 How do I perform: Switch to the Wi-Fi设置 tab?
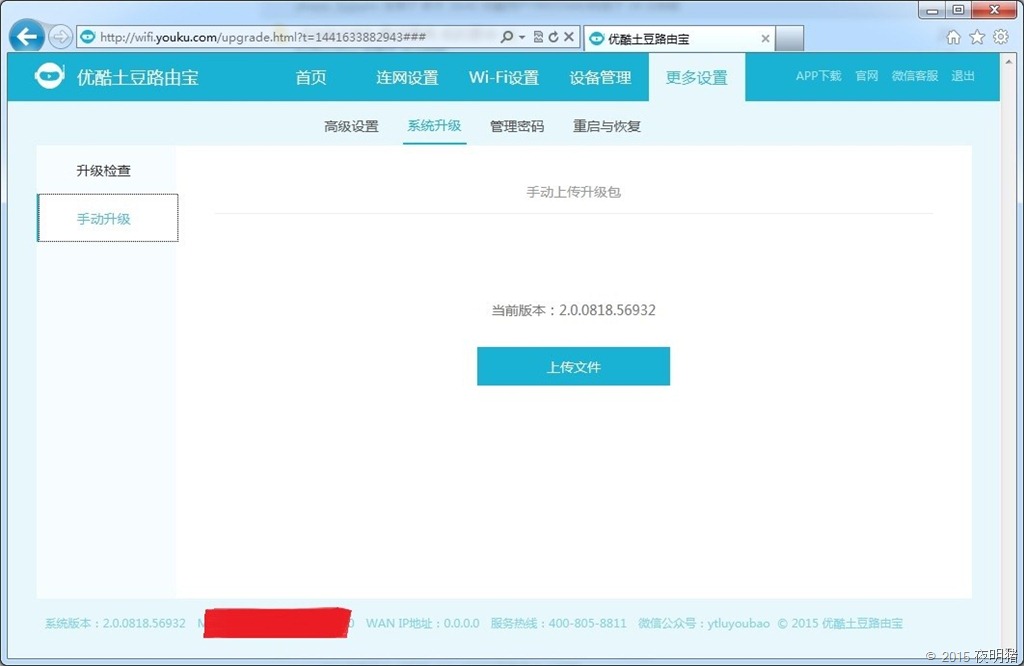click(x=504, y=78)
